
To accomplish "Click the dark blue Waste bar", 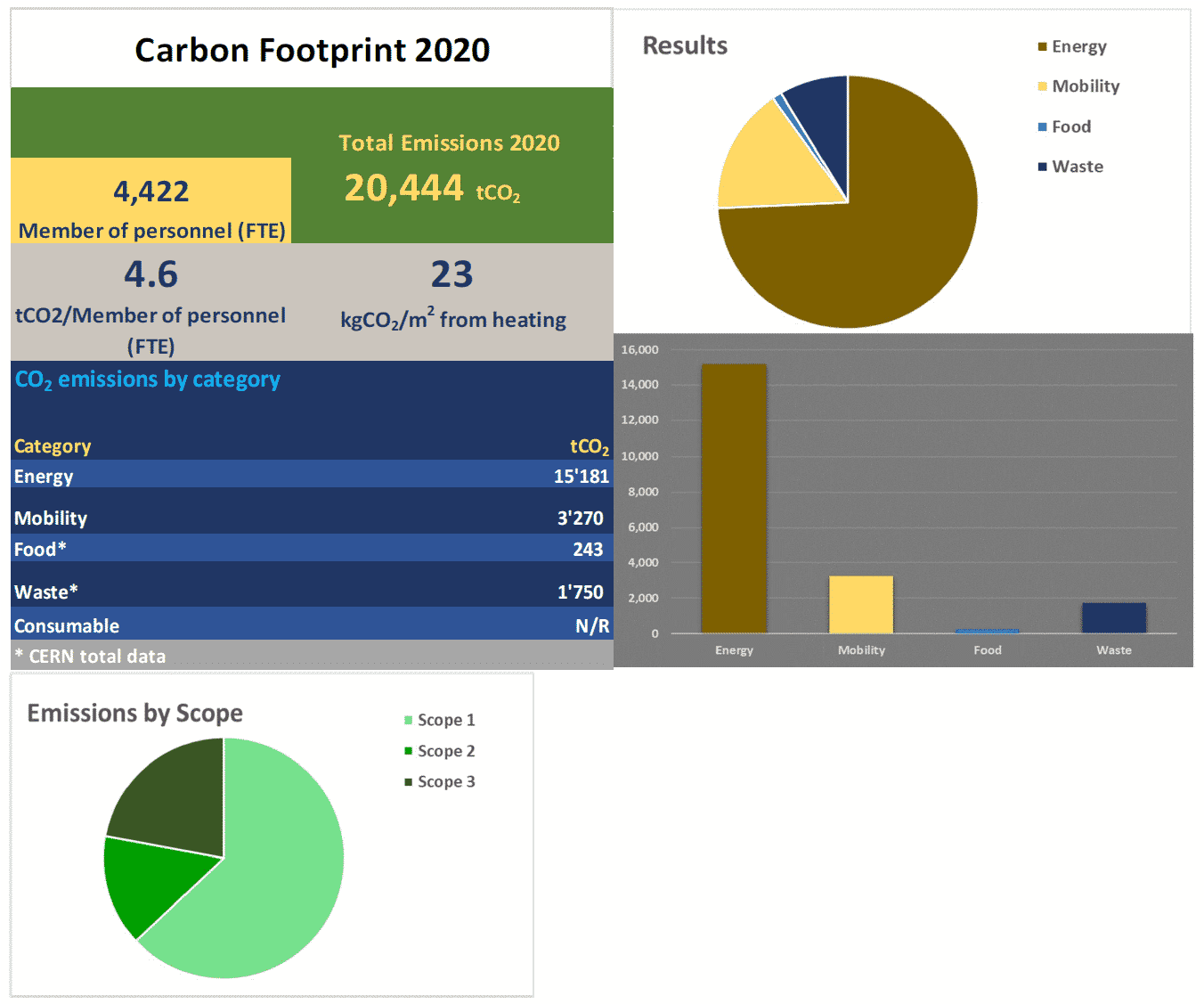I will (x=1113, y=617).
